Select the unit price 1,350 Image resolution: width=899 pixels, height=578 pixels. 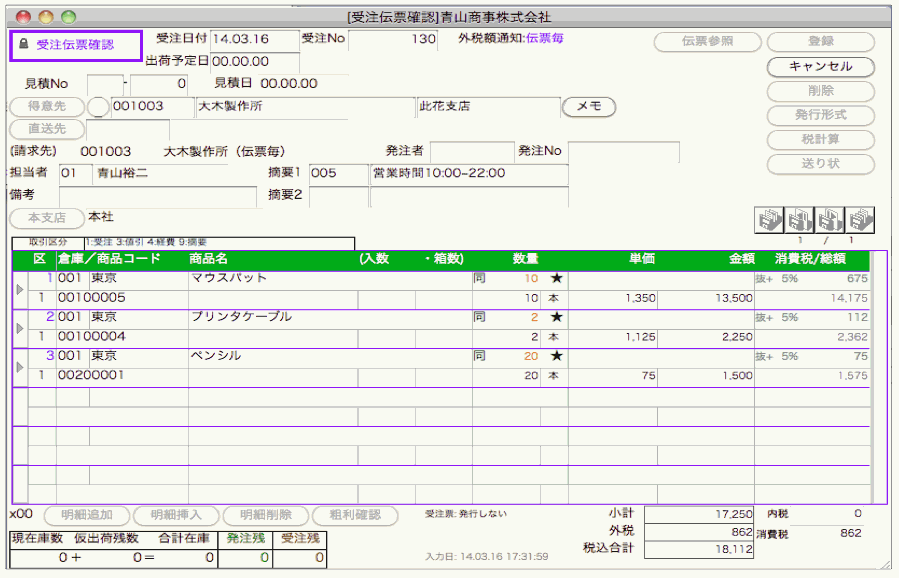point(640,298)
